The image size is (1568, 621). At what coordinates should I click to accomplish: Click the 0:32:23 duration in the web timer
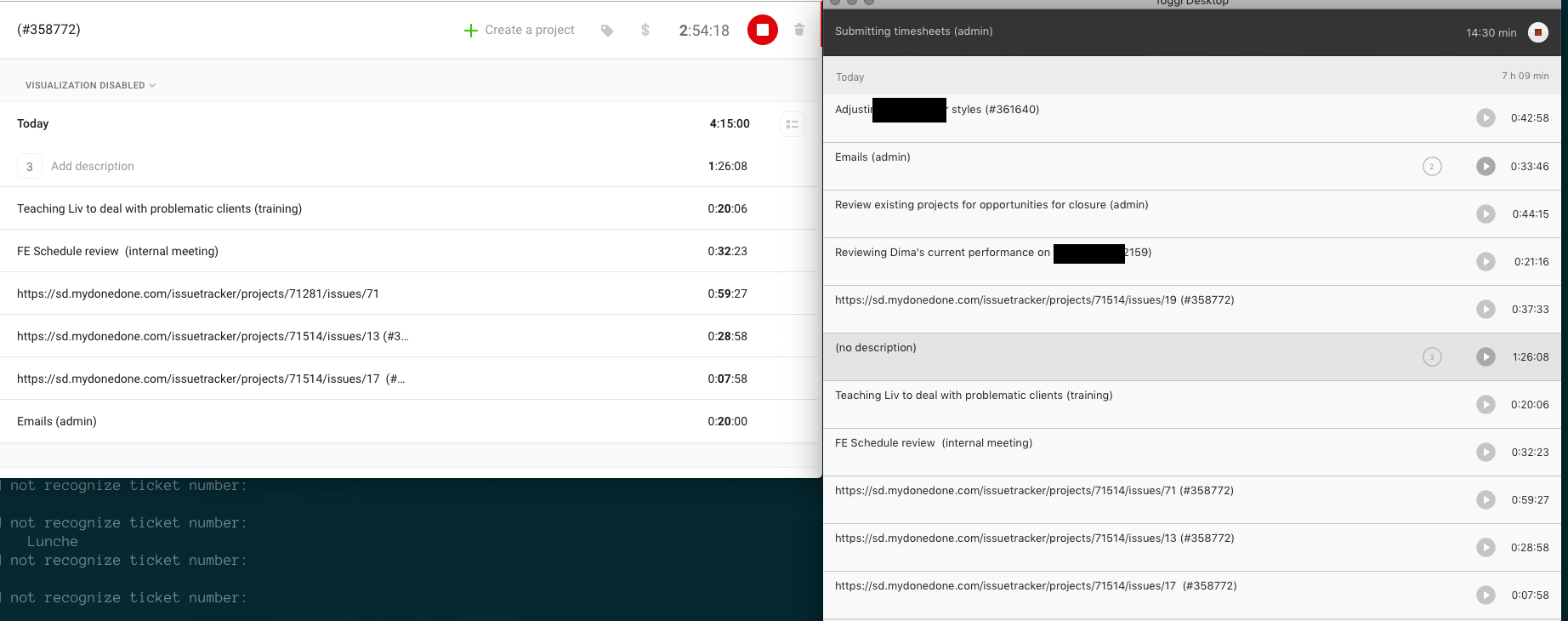(728, 251)
